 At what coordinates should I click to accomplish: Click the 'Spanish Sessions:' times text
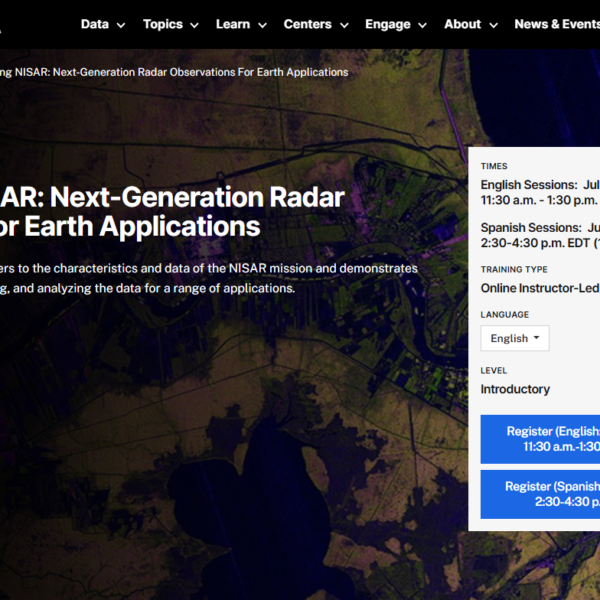pos(531,228)
